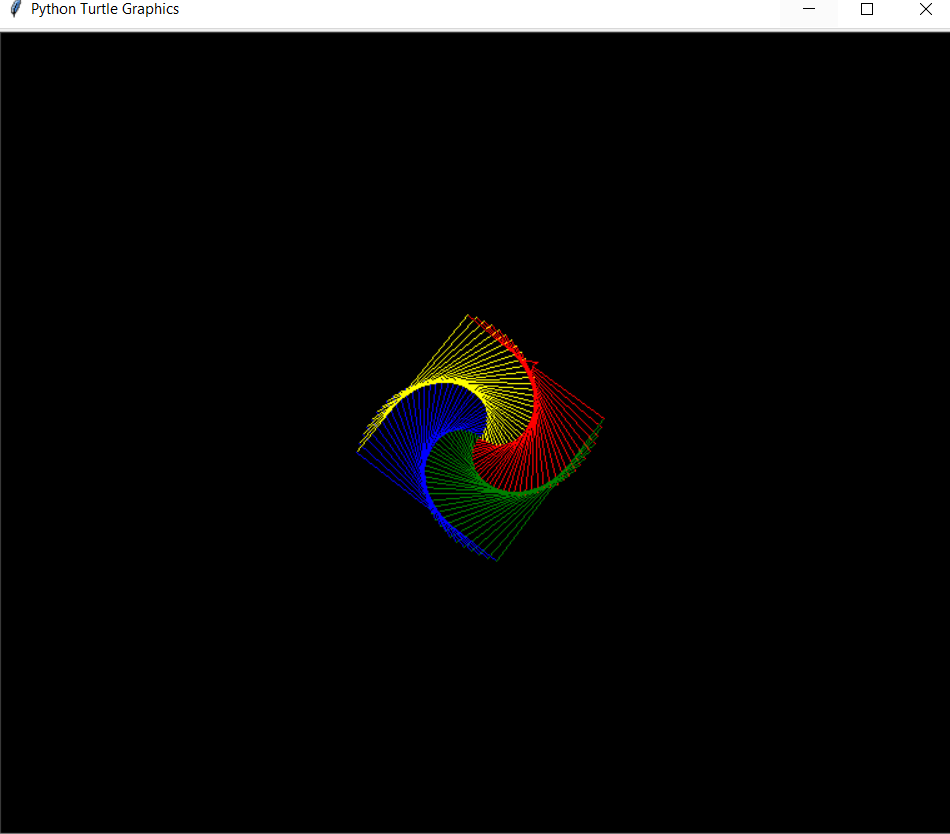This screenshot has height=834, width=950.
Task: Click the bottom corner of the spiral square
Action: click(x=497, y=560)
